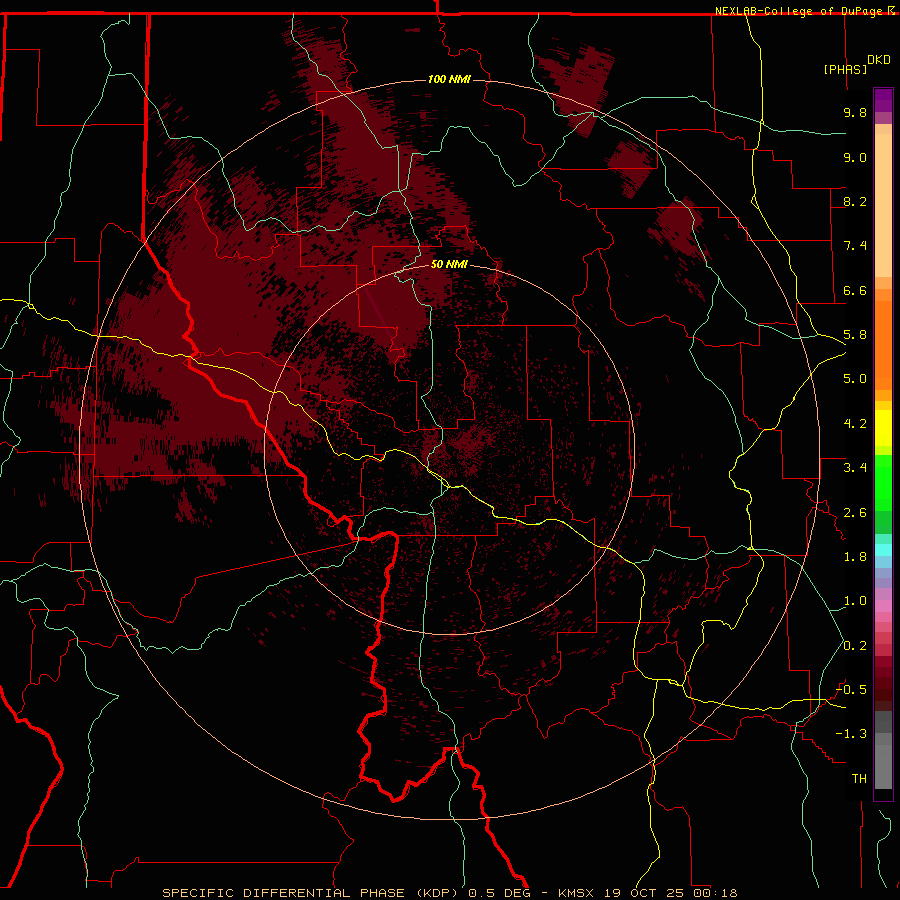Click the 1.0 color scale value
Viewport: 900px width, 900px height.
855,601
